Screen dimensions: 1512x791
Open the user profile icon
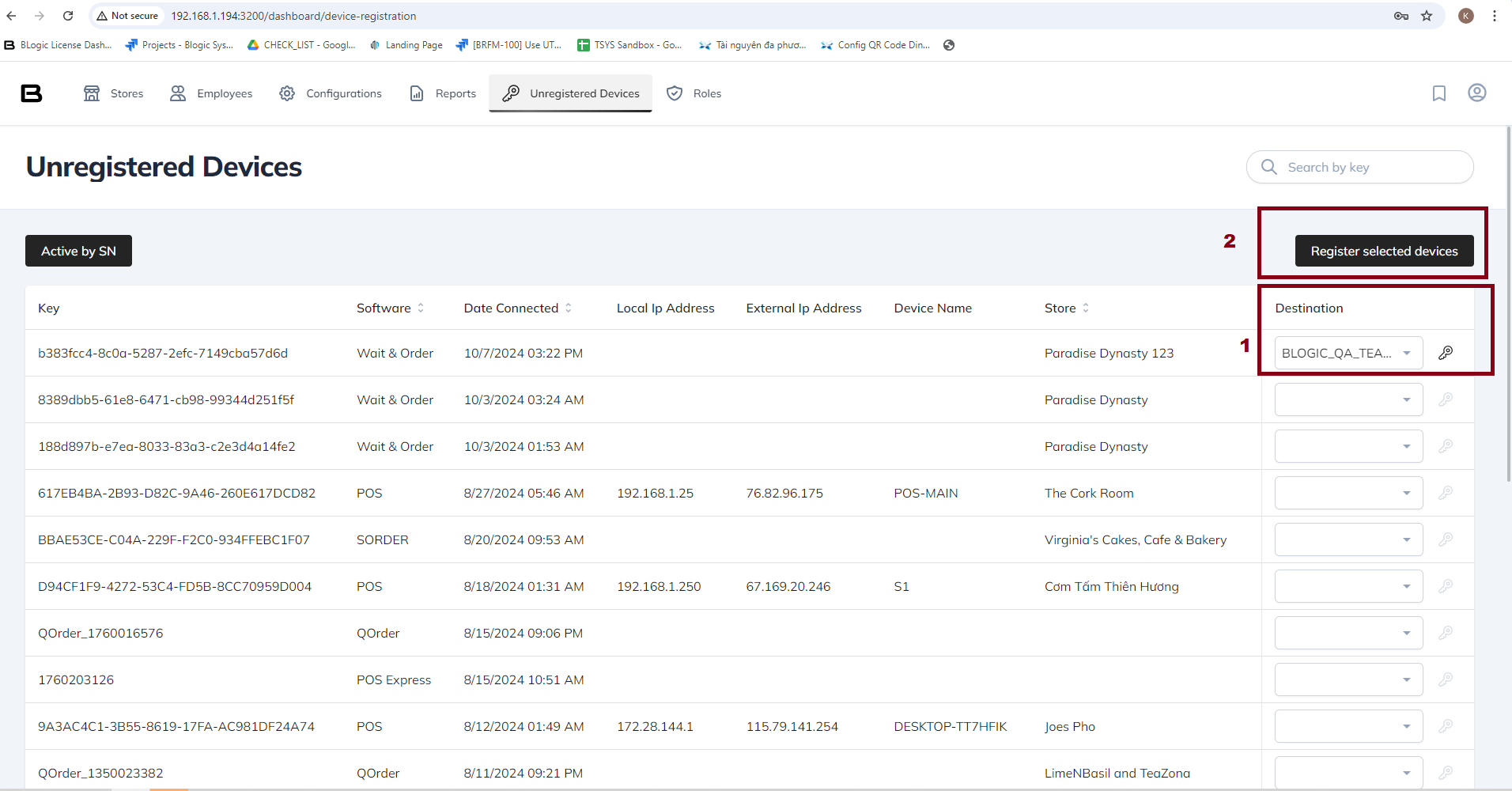(x=1476, y=93)
